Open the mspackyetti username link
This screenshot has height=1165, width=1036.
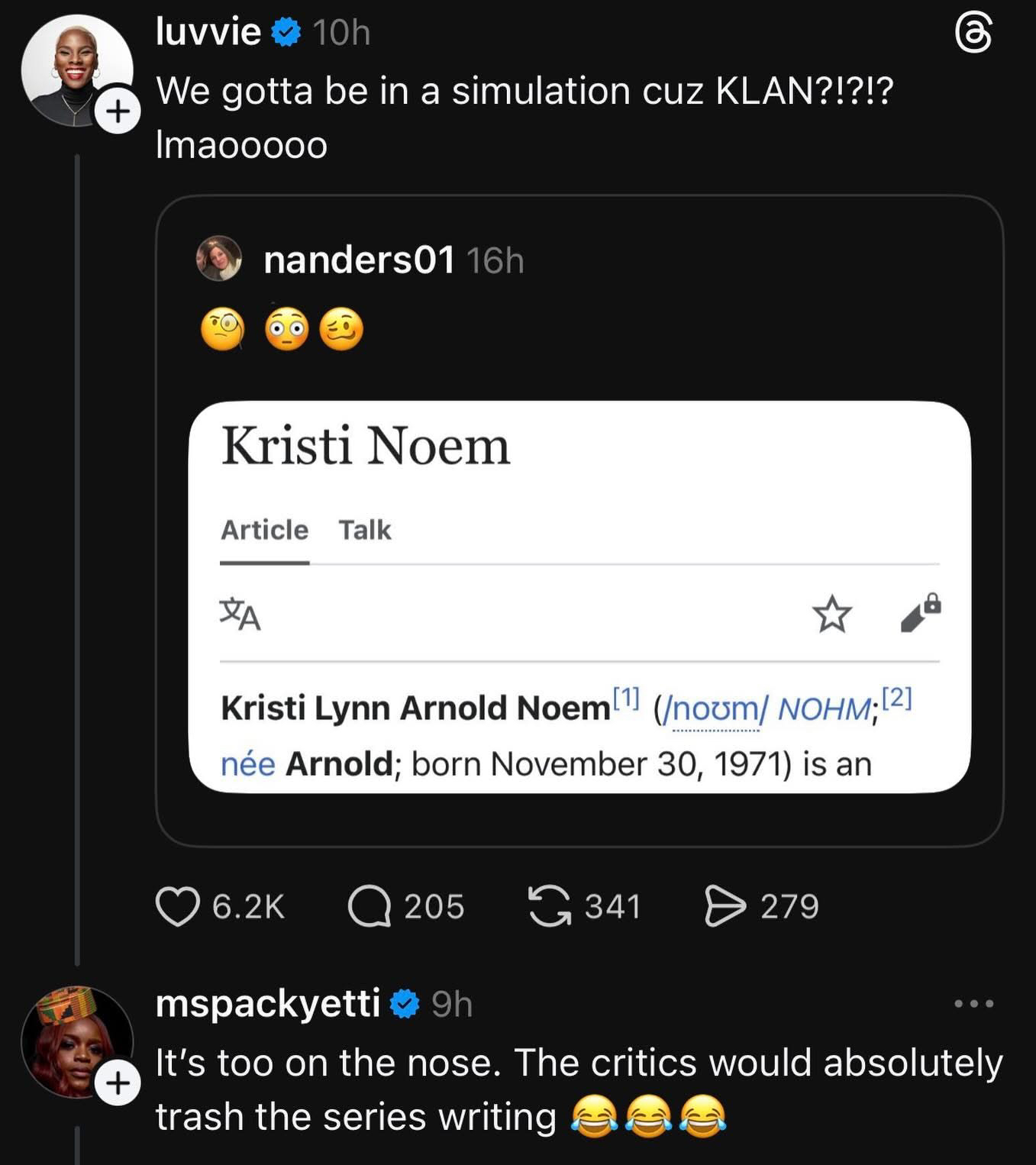[267, 1003]
